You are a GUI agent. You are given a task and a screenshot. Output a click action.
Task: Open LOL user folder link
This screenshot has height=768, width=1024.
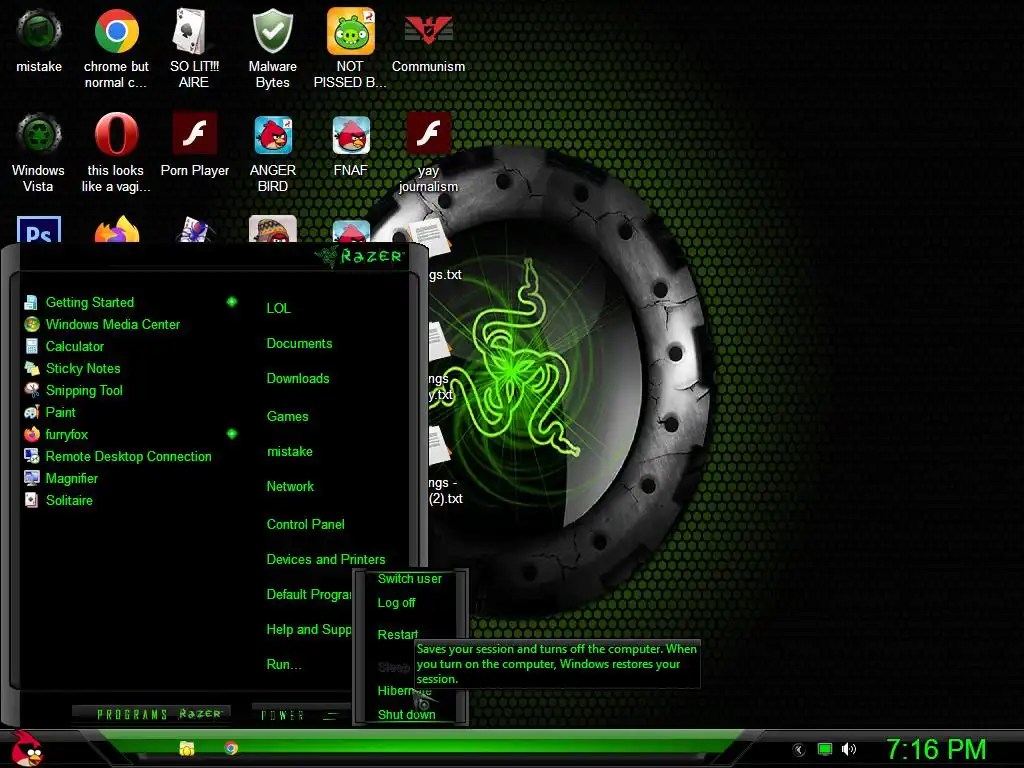[x=278, y=308]
